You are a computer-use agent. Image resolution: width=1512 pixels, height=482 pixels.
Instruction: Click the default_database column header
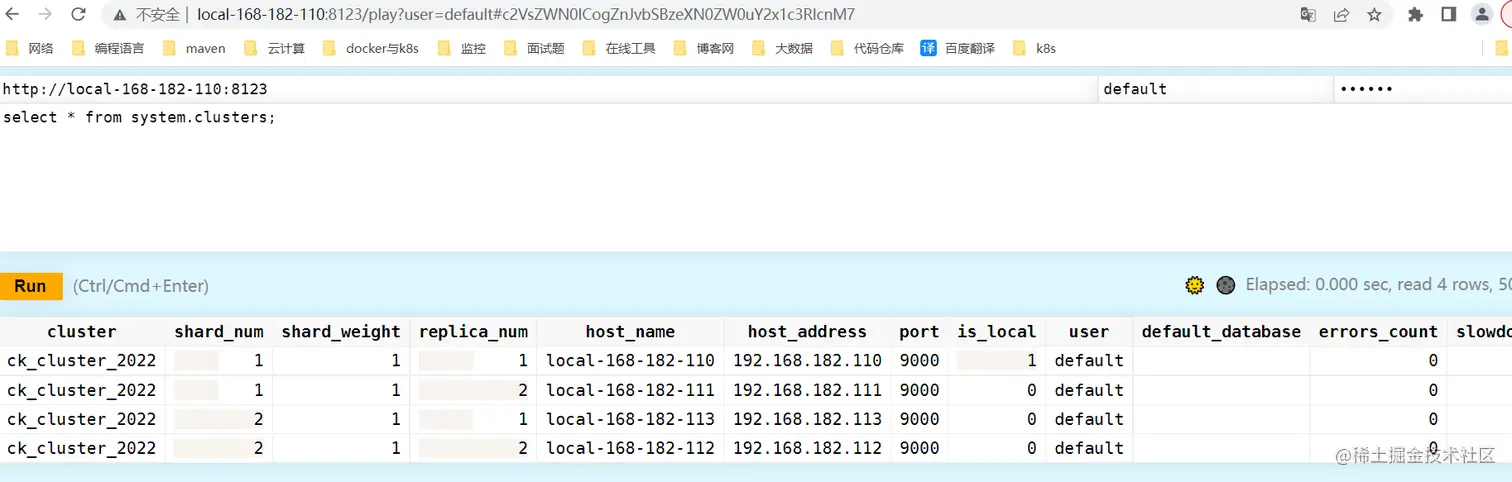(x=1221, y=332)
